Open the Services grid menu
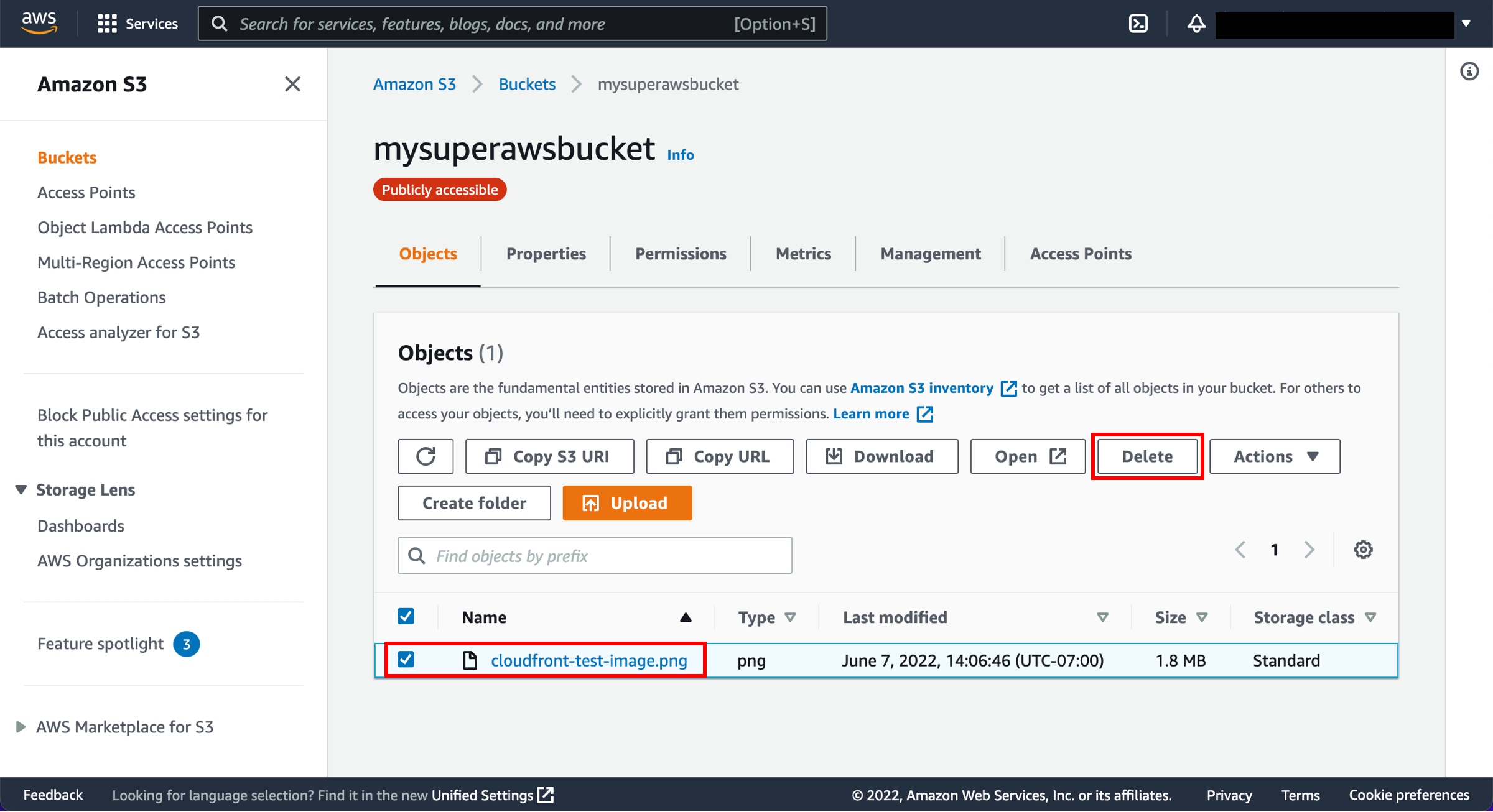The image size is (1493, 812). coord(137,24)
